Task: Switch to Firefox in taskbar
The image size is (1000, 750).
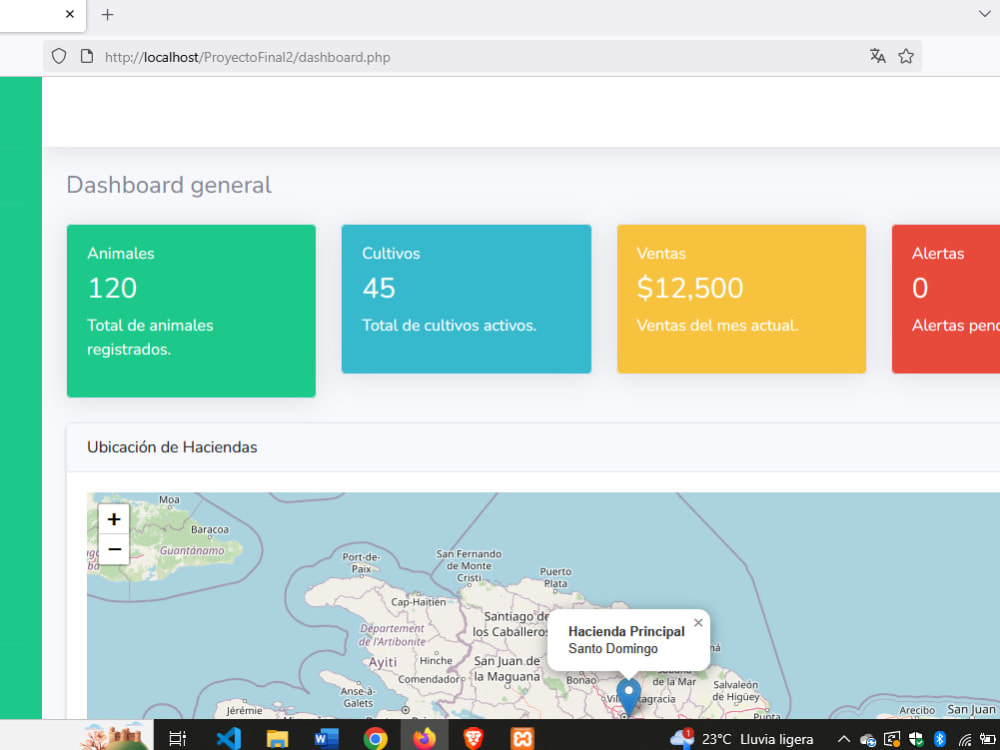Action: point(424,739)
